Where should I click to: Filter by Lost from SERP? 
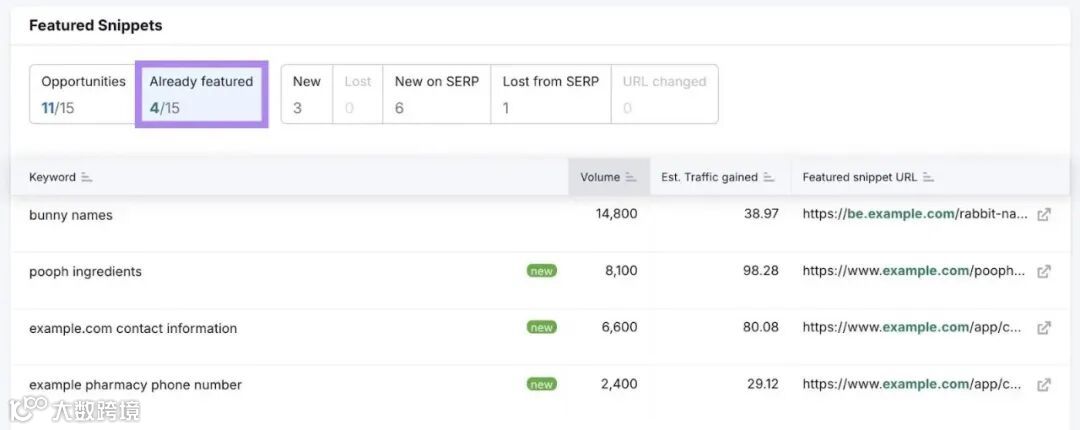coord(550,94)
